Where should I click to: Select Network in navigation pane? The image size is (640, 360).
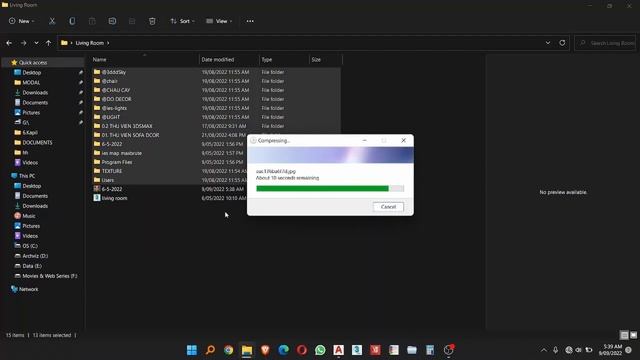(28, 289)
